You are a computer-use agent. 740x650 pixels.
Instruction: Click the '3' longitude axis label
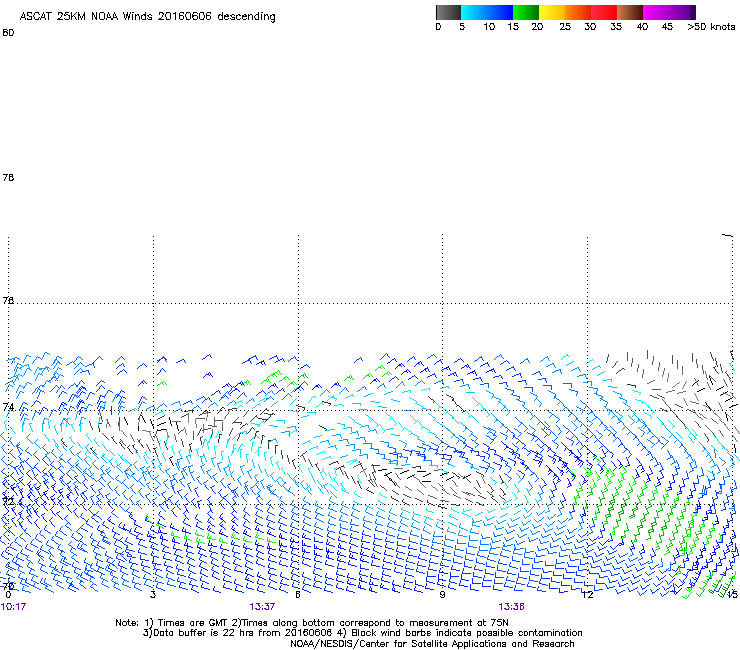tap(153, 595)
